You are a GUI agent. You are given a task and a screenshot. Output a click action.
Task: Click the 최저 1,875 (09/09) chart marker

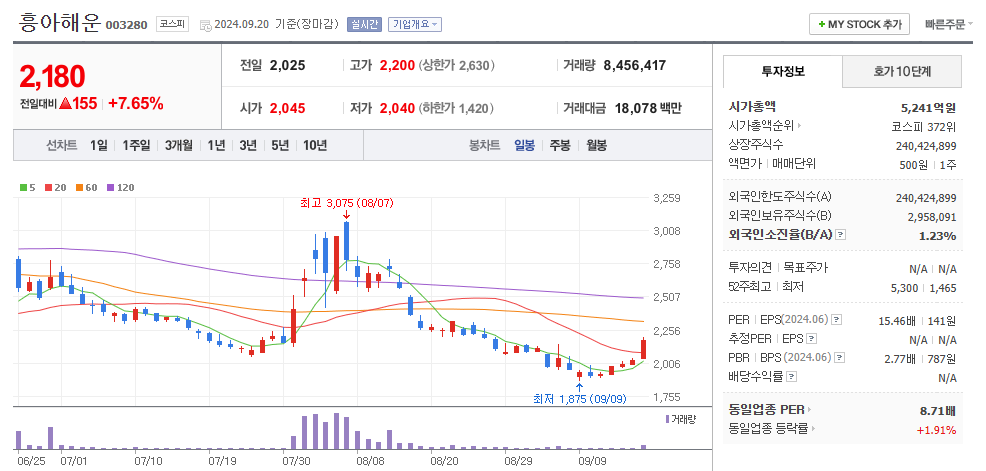(579, 399)
